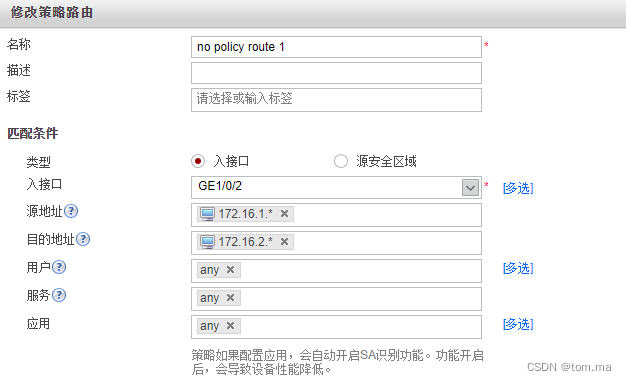Open help icon next to 源地址
The height and width of the screenshot is (381, 626).
point(71,211)
